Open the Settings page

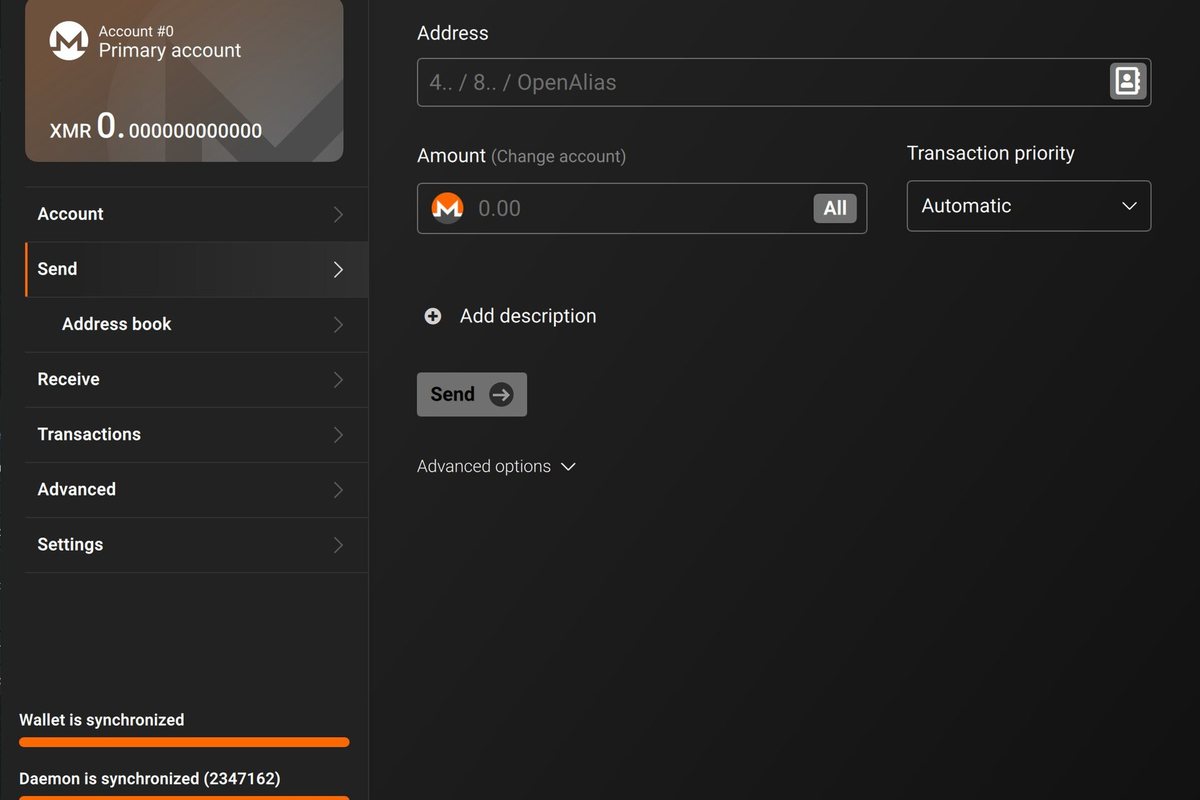coord(196,544)
